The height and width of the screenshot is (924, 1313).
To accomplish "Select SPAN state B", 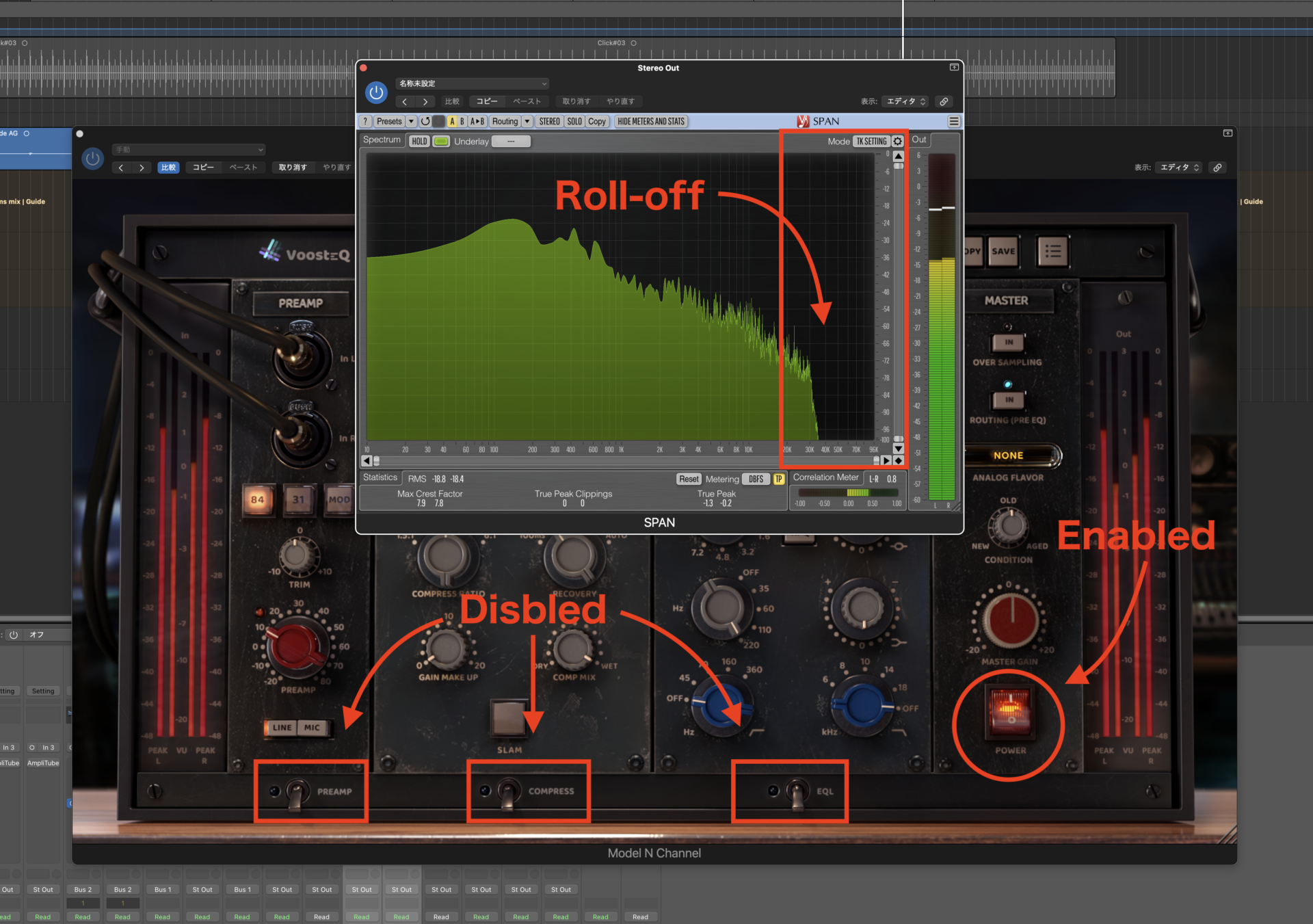I will pos(462,121).
